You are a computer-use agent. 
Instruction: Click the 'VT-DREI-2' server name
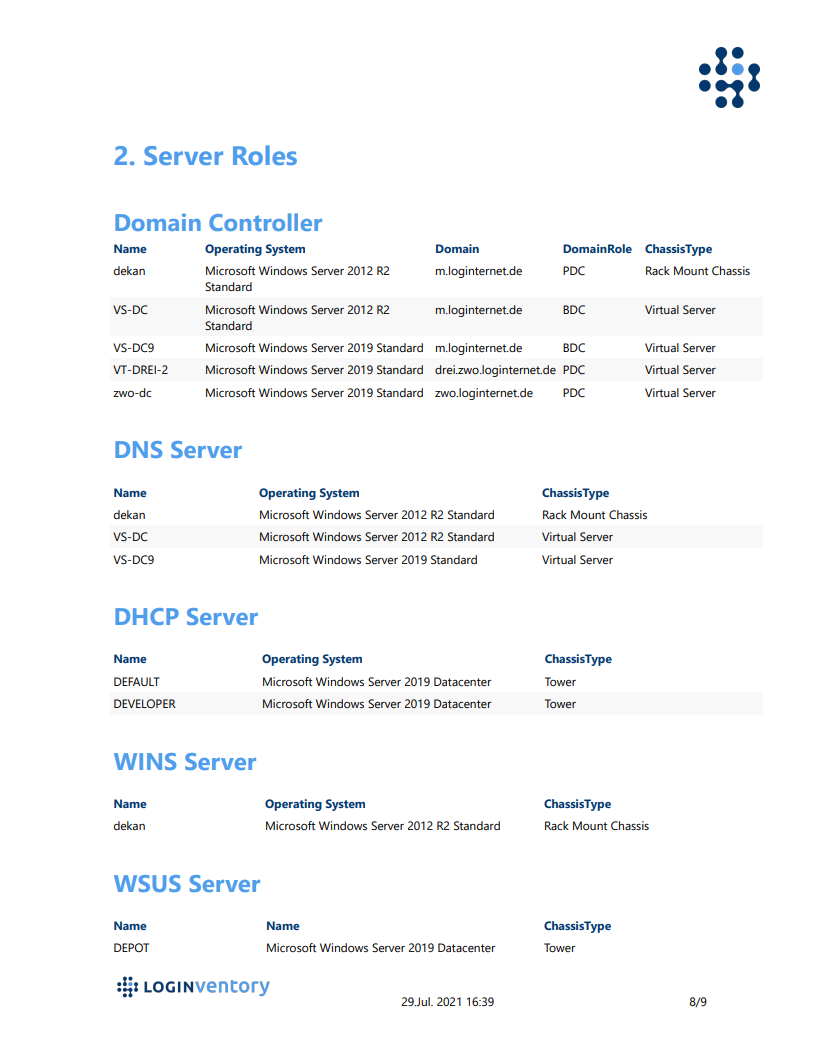tap(141, 370)
